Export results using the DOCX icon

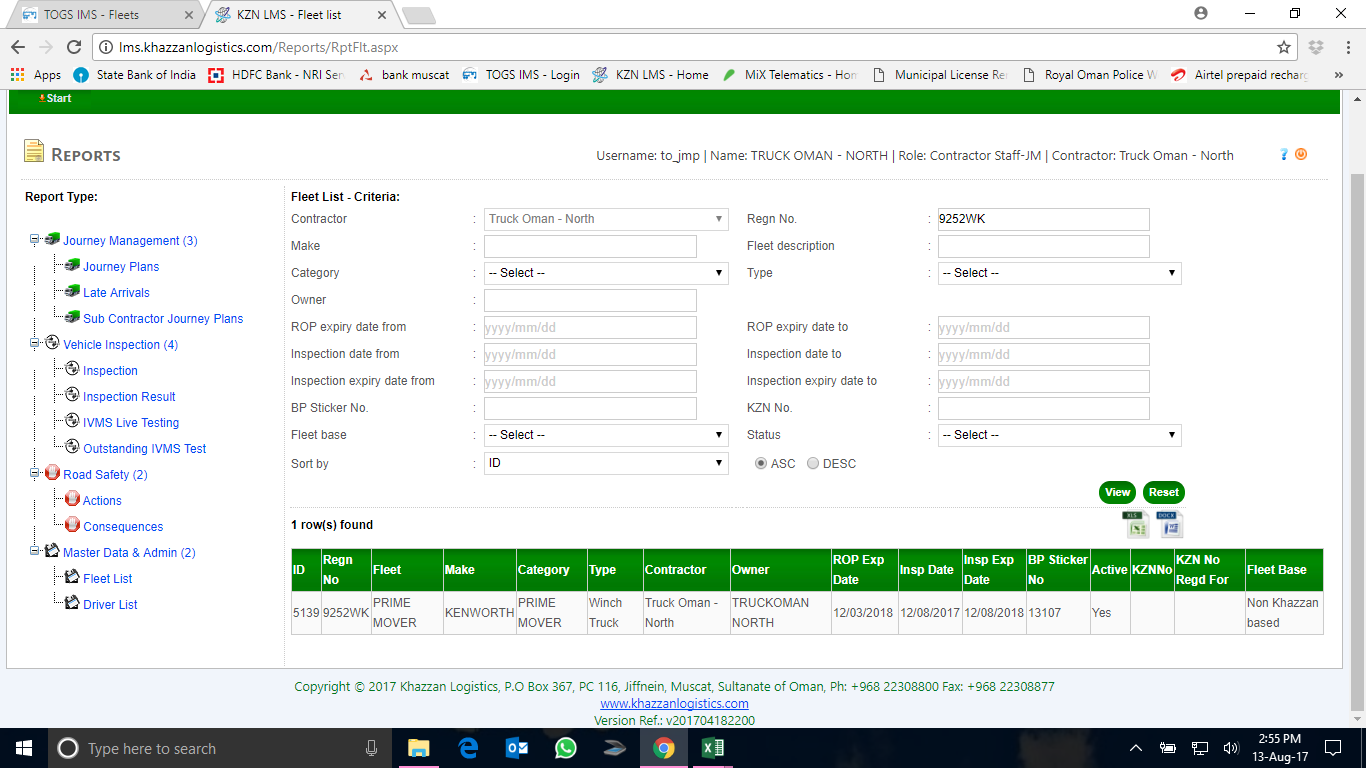tap(1169, 524)
